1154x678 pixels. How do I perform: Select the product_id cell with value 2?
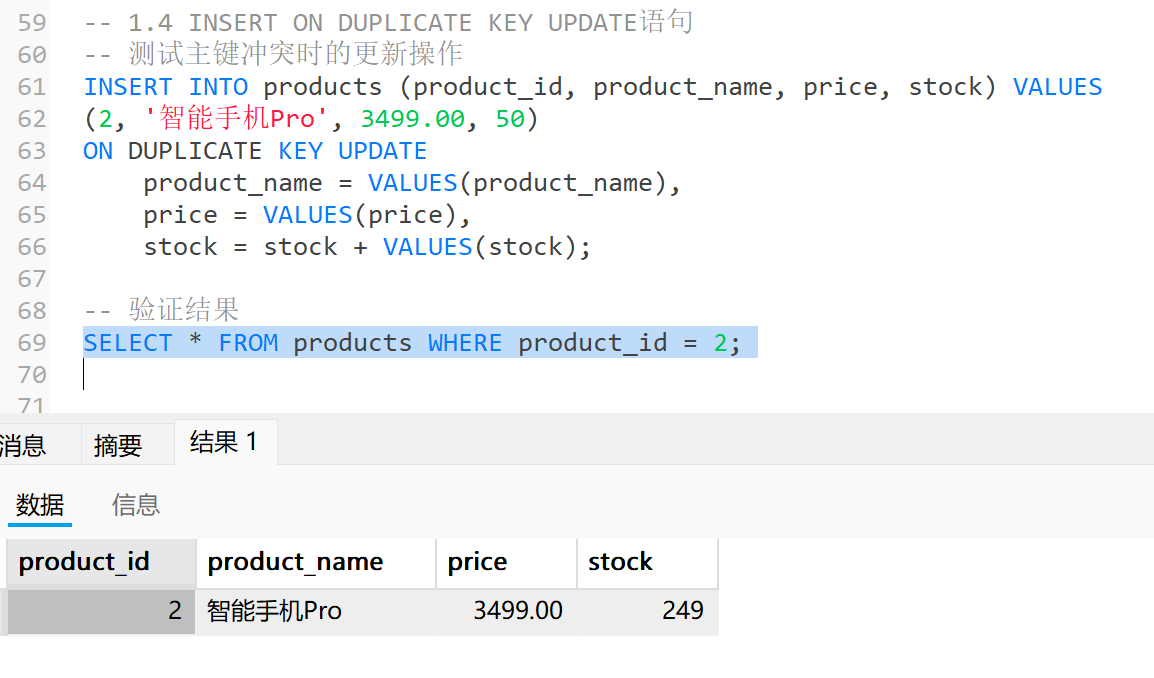(x=100, y=610)
